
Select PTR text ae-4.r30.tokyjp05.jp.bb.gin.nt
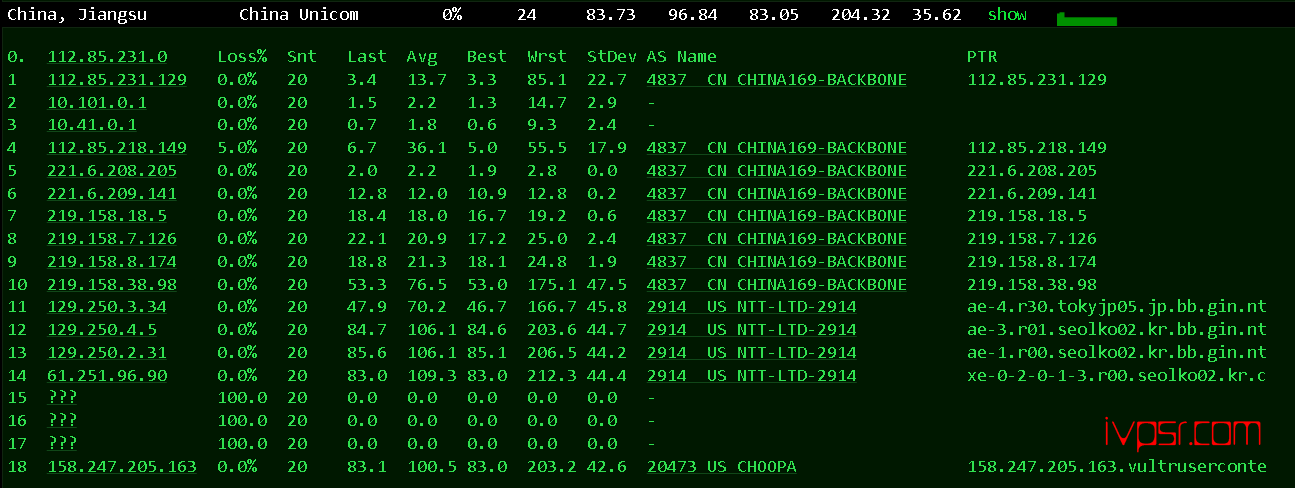click(x=1117, y=307)
